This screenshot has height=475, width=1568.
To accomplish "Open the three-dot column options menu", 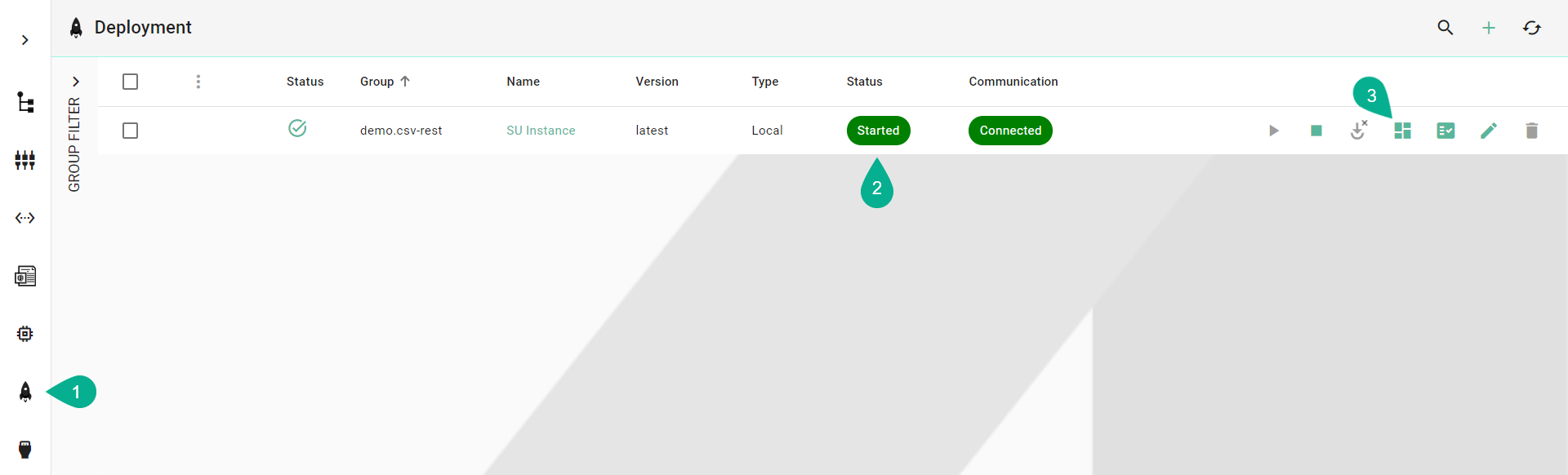I will 198,82.
